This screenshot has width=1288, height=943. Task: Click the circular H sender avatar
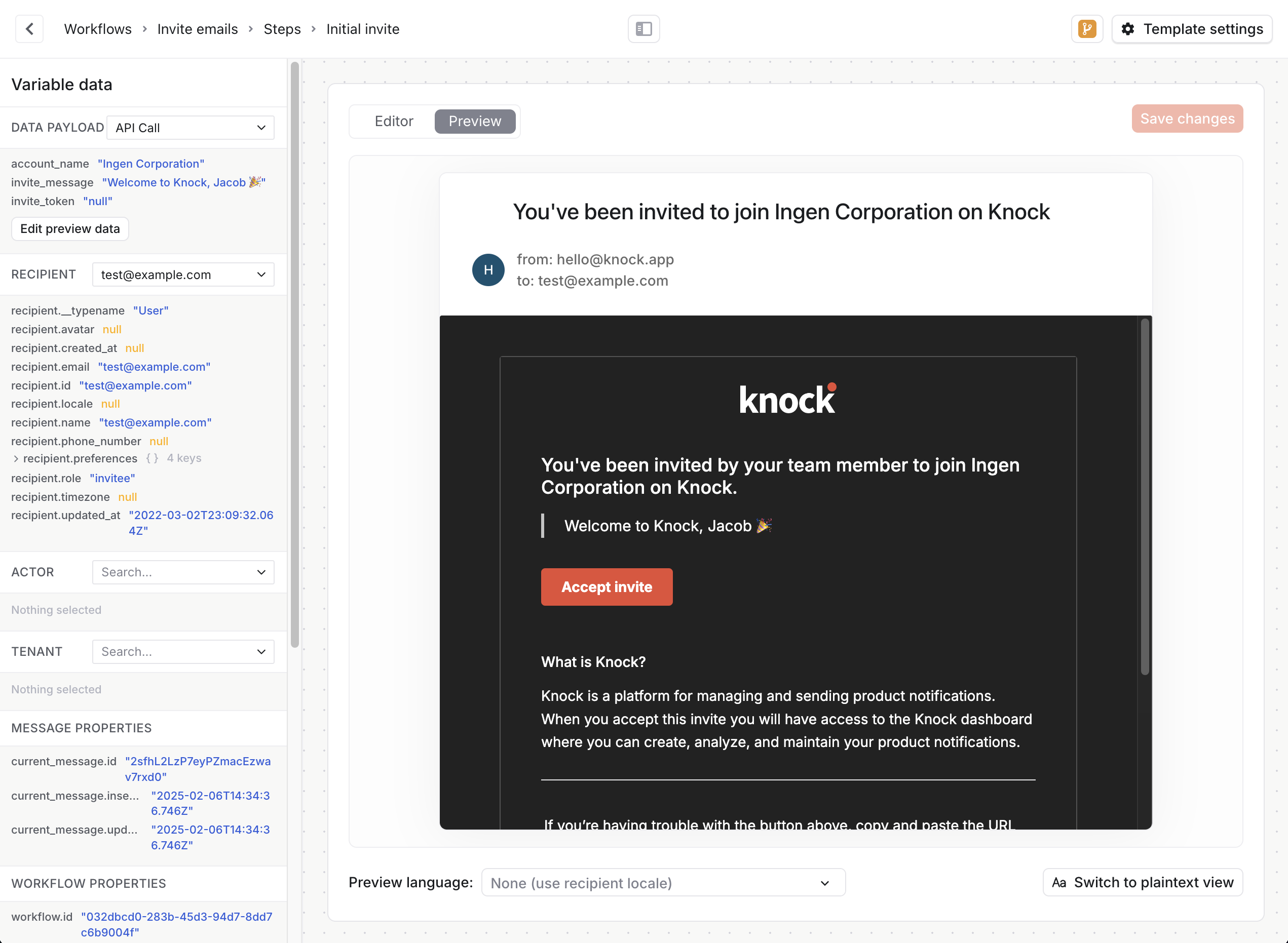pyautogui.click(x=488, y=269)
